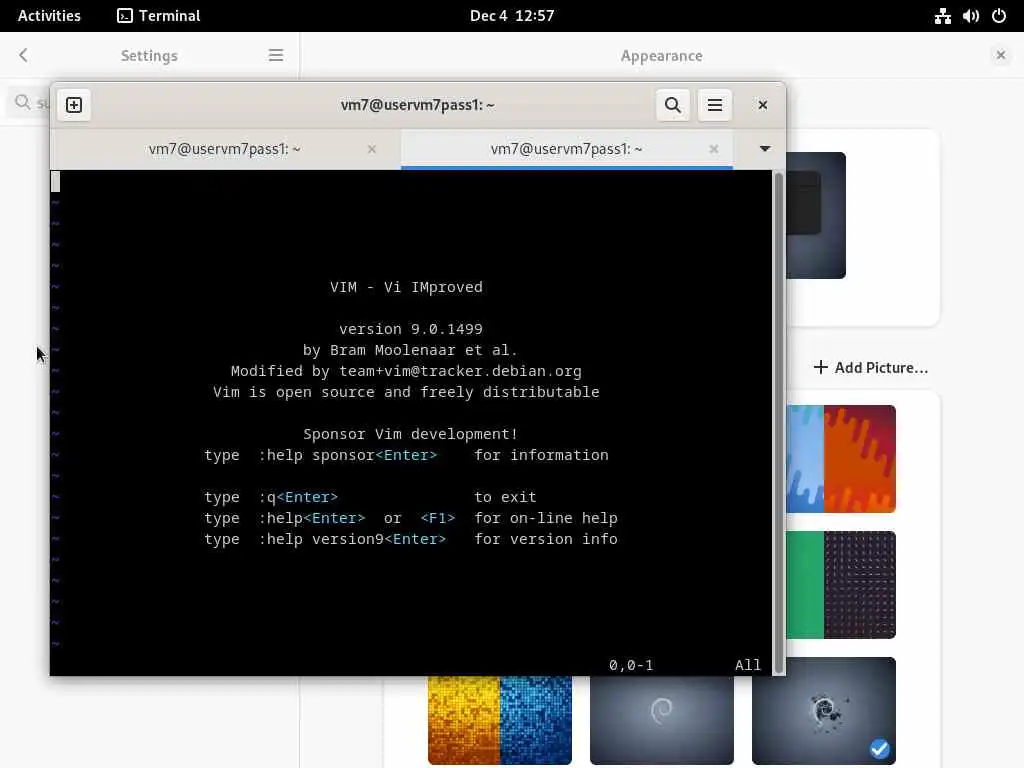Switch to the first terminal tab
The height and width of the screenshot is (768, 1024).
click(x=225, y=149)
